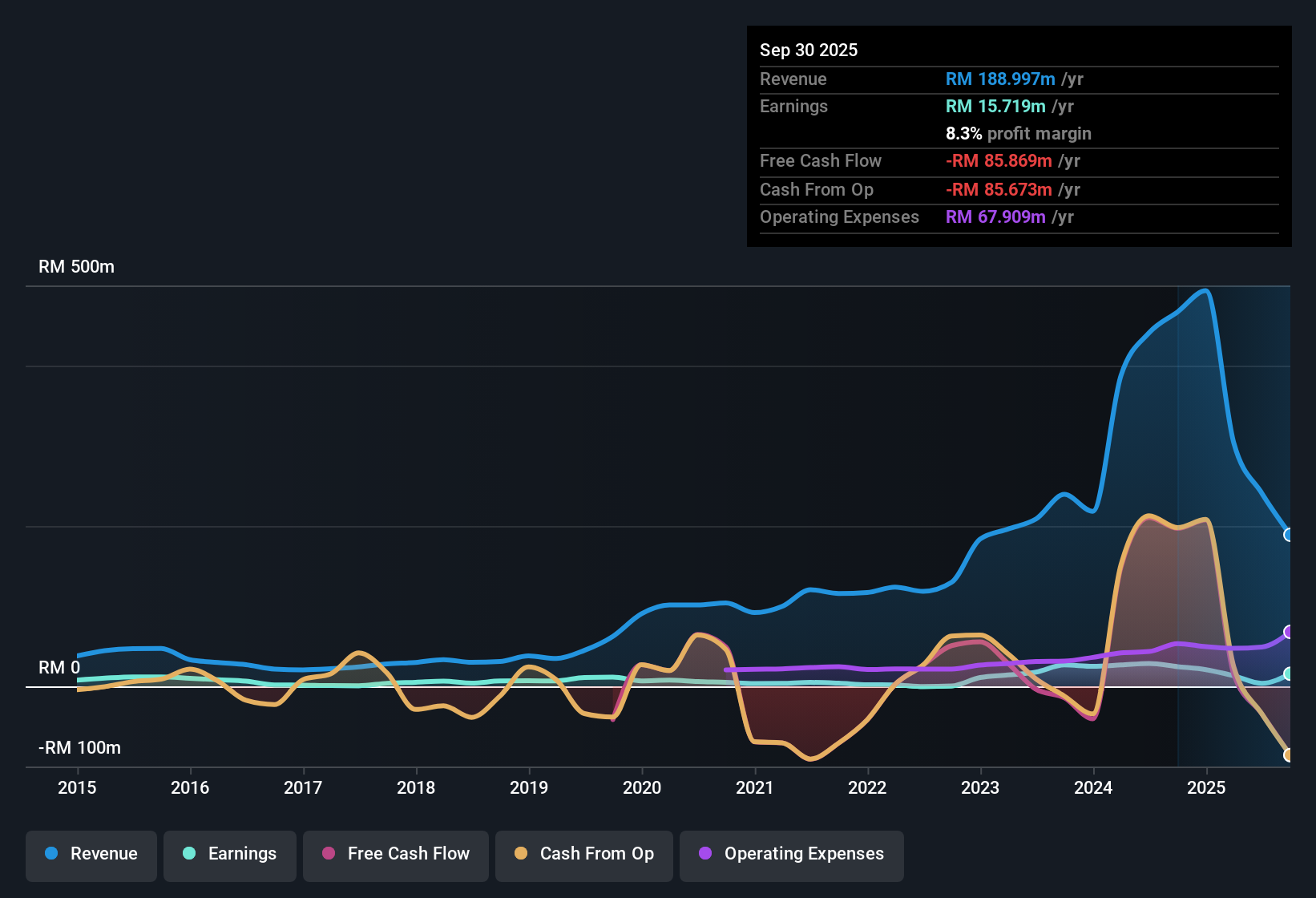Collapse the Operating Expenses legend entry
1316x898 pixels.
tap(791, 854)
